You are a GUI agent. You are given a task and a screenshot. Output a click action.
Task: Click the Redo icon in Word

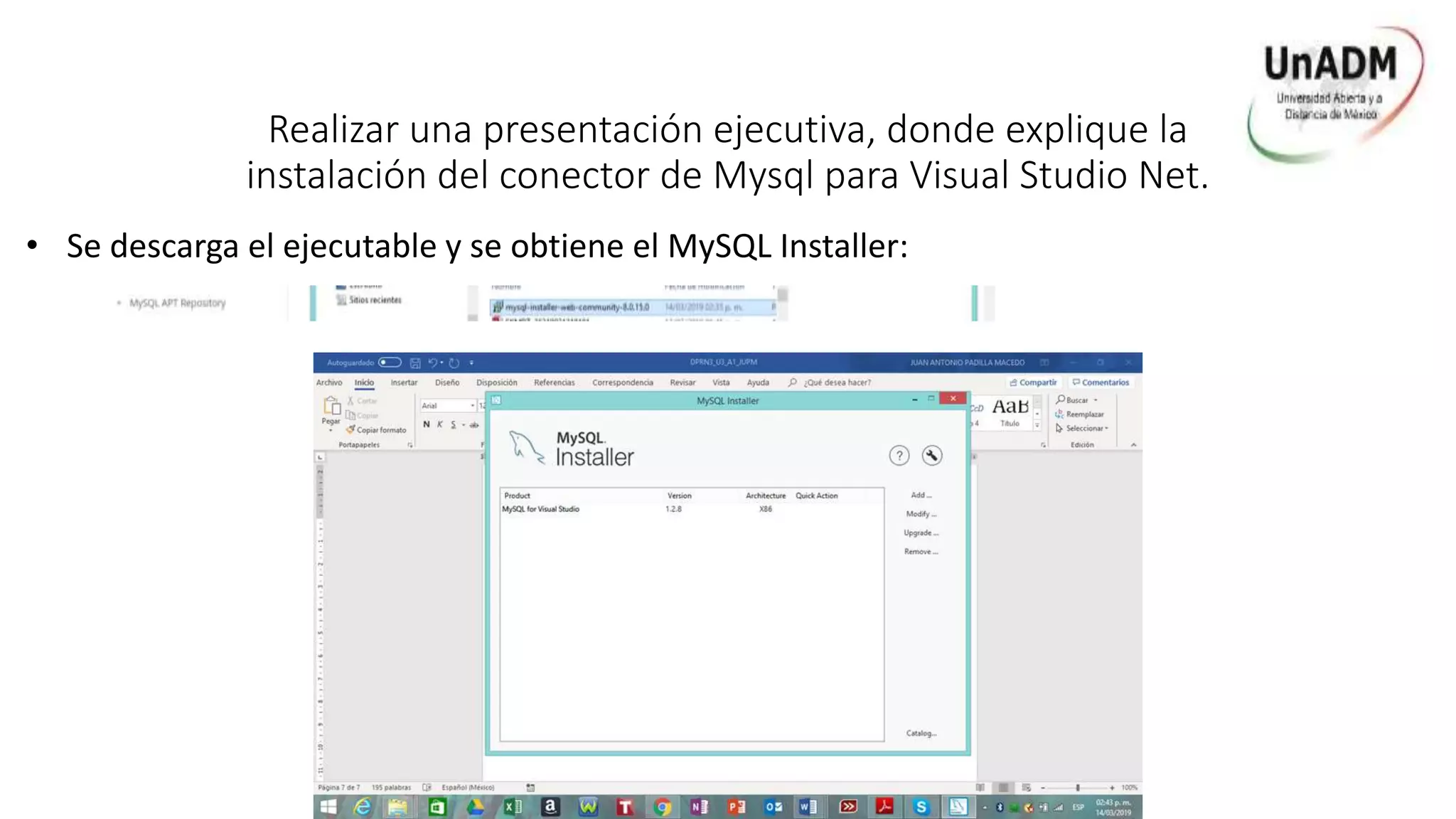[x=454, y=363]
